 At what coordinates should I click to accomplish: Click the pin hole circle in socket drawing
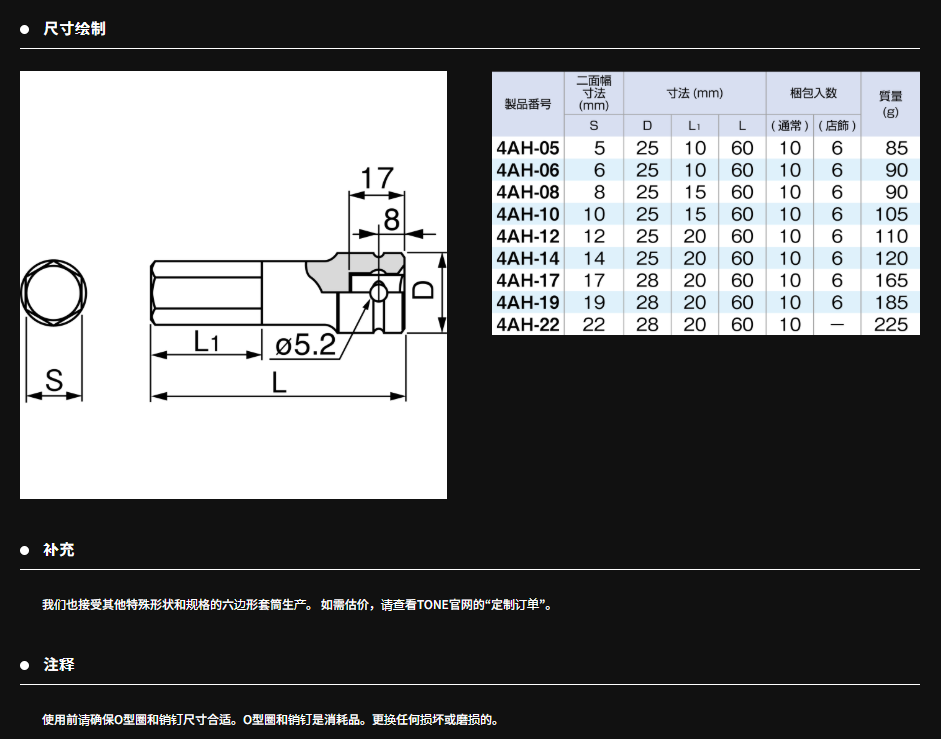click(379, 291)
